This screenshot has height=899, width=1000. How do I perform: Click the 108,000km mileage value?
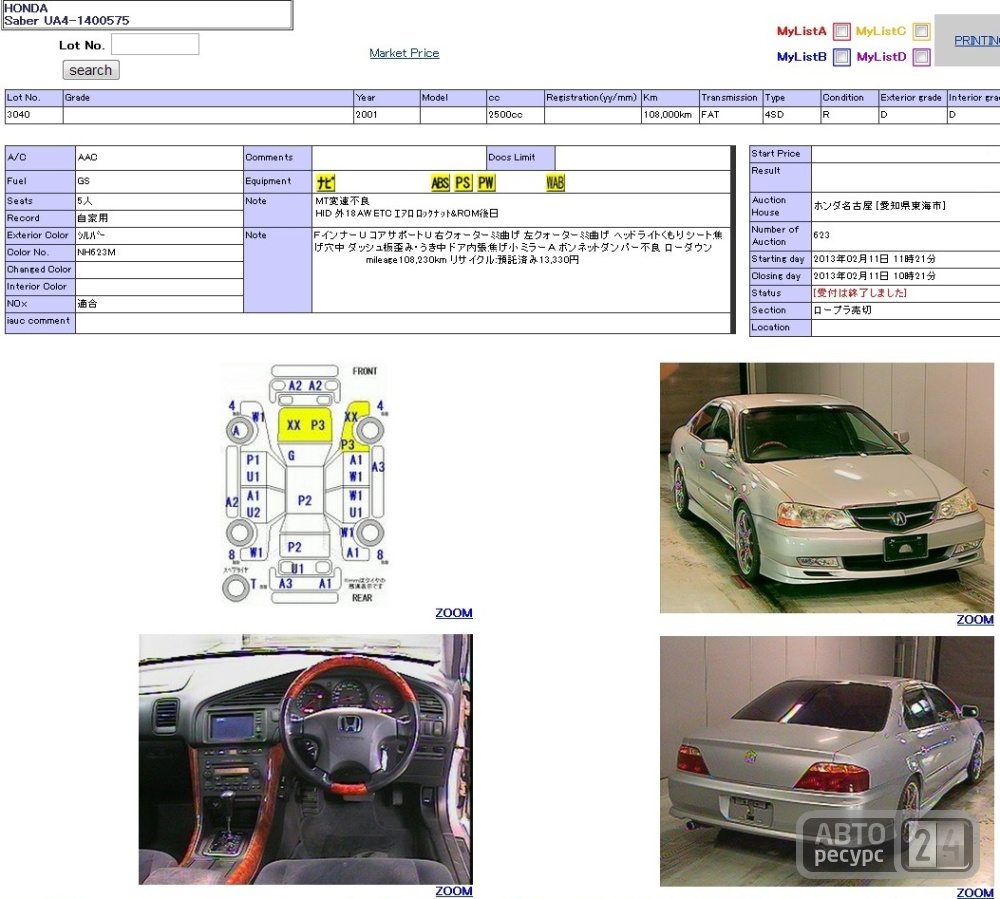click(x=670, y=115)
